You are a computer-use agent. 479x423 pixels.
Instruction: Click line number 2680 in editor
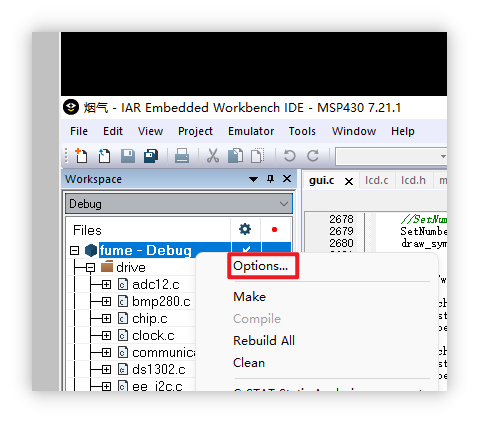[x=341, y=243]
